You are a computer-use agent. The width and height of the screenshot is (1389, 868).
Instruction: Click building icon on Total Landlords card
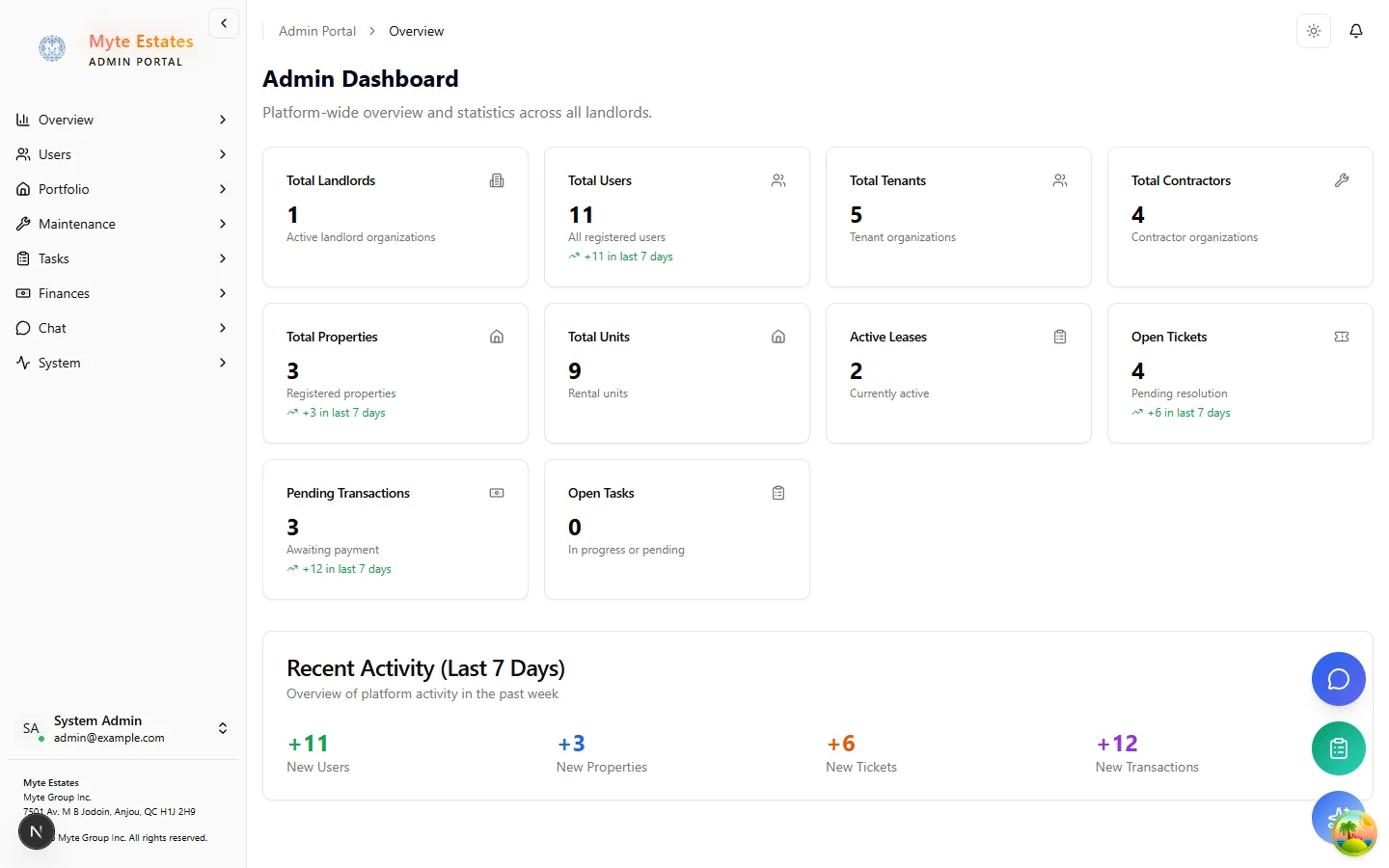click(497, 180)
